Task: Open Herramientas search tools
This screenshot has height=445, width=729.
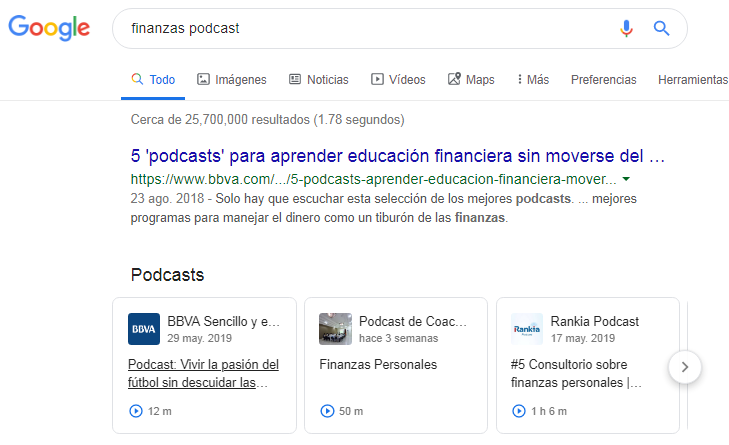Action: click(693, 80)
